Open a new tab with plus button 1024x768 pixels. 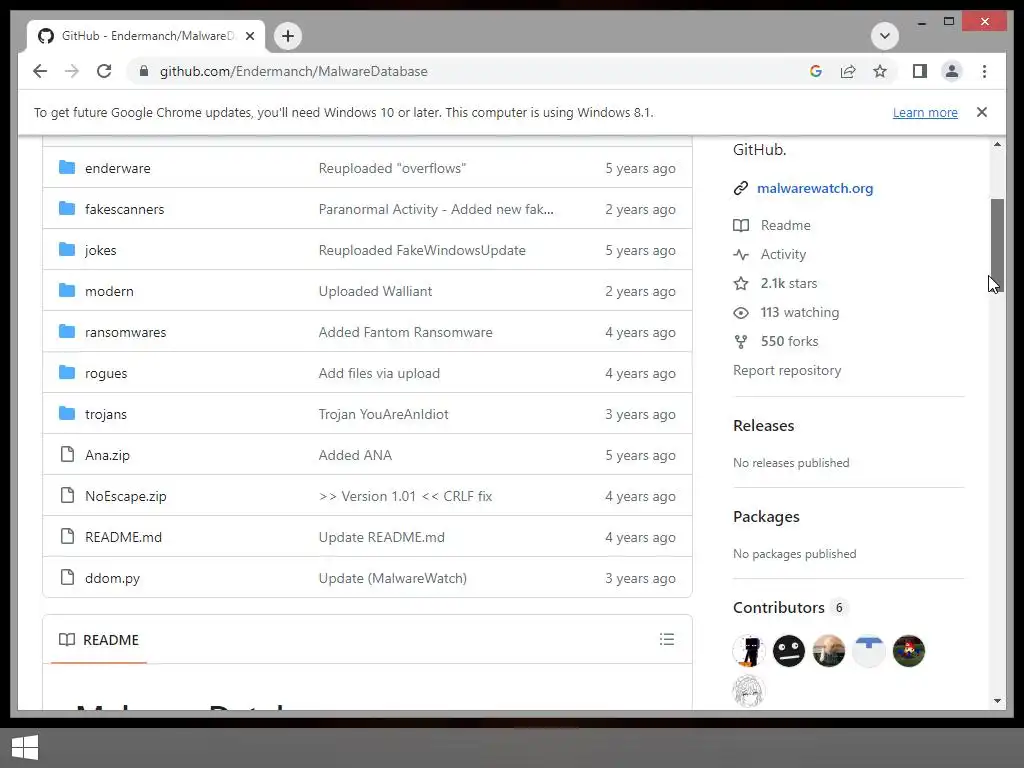(x=288, y=36)
